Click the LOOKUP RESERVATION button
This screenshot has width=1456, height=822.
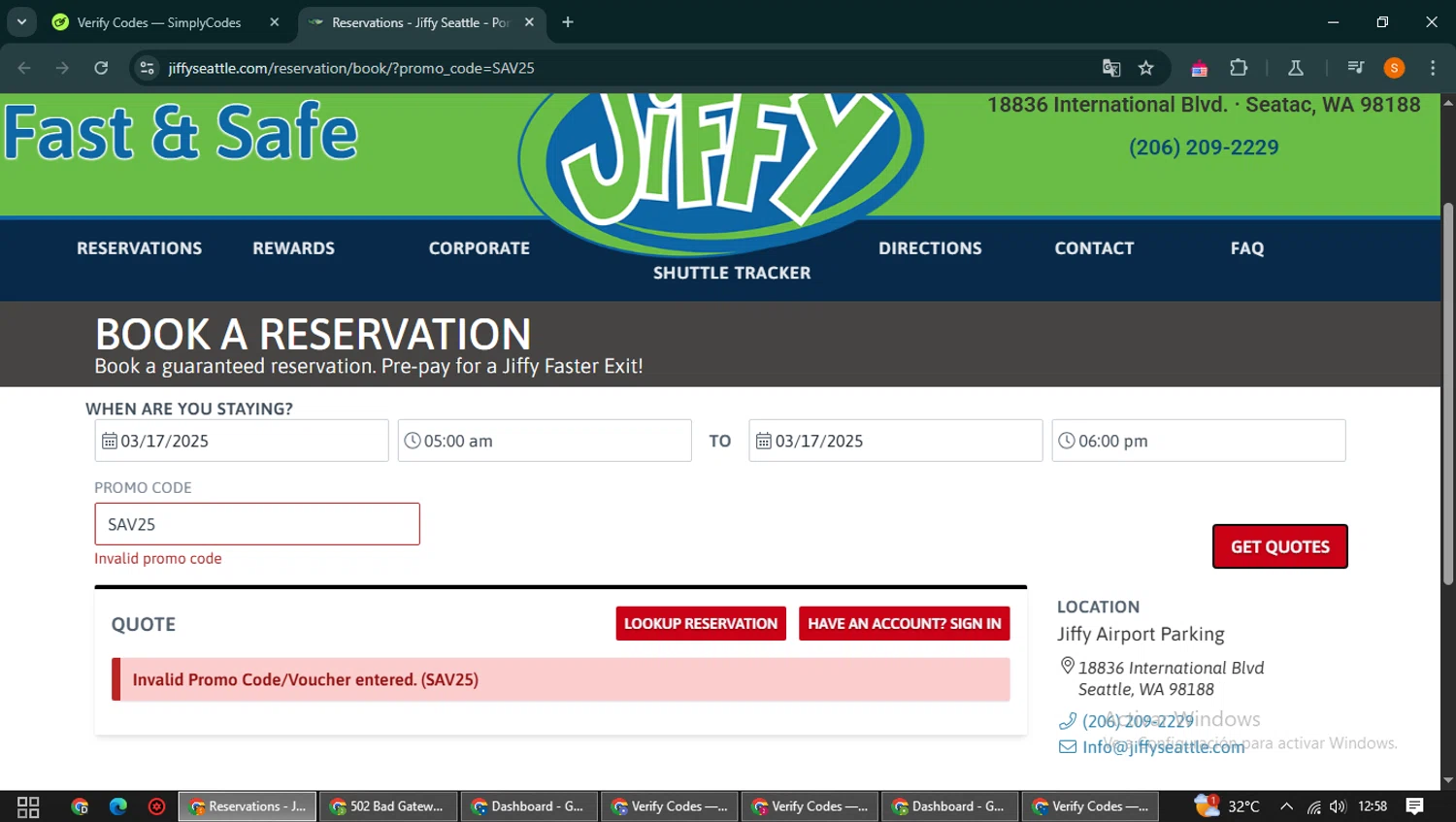(701, 623)
